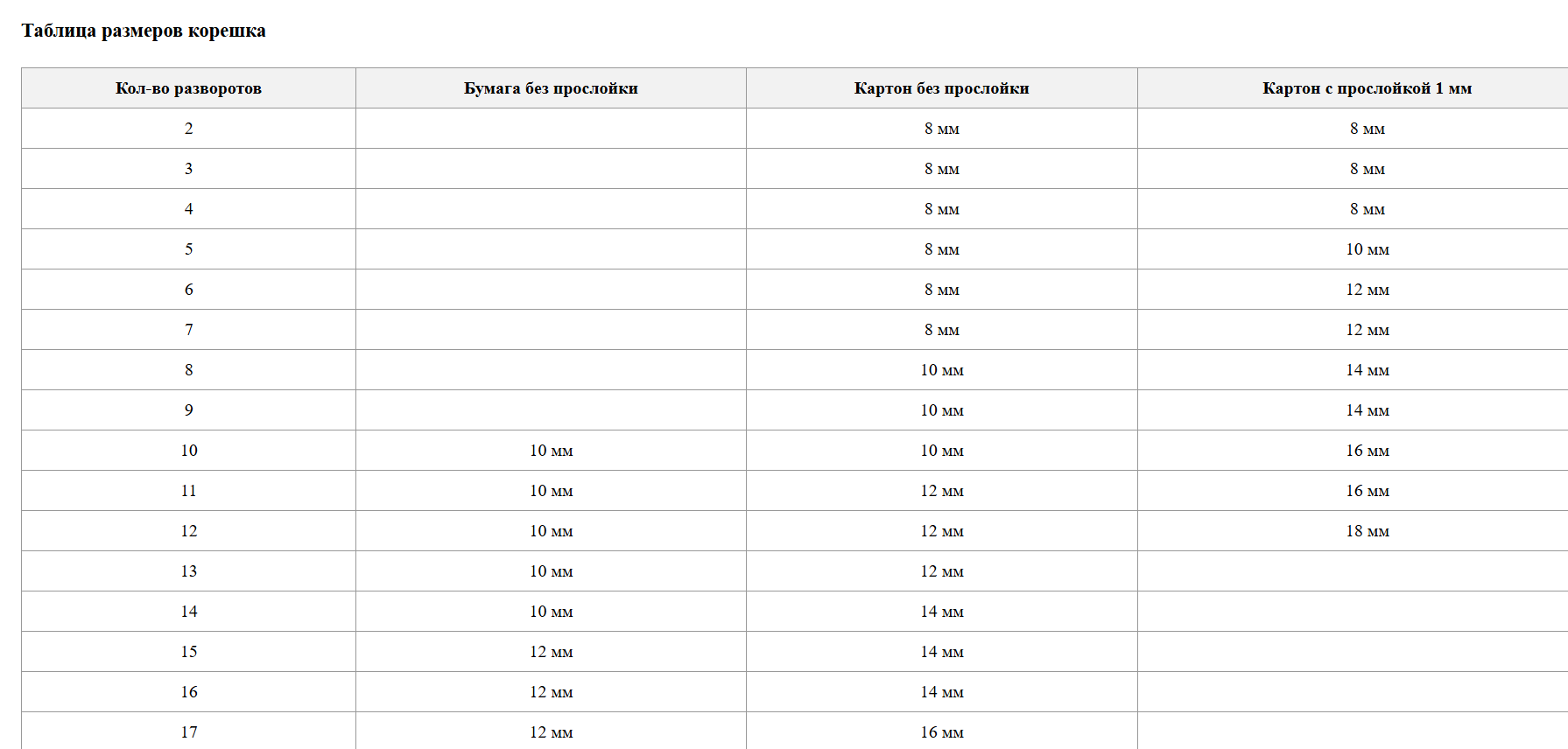Select the 'Картон без прослойки' value in row 14
1568x749 pixels.
point(941,612)
